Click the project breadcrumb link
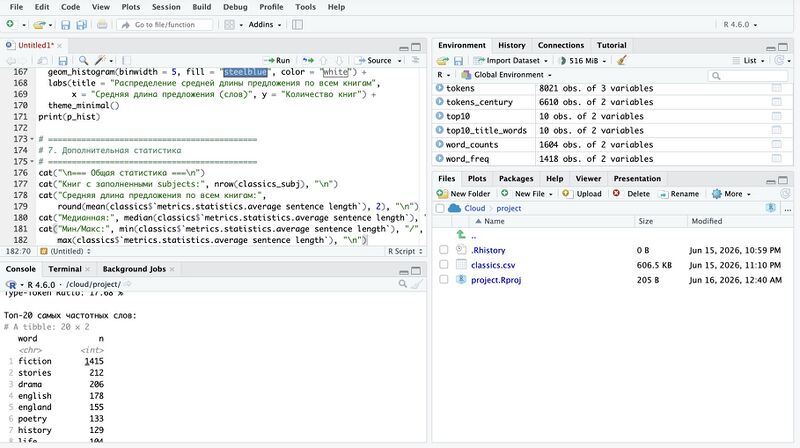800x448 pixels. 509,208
